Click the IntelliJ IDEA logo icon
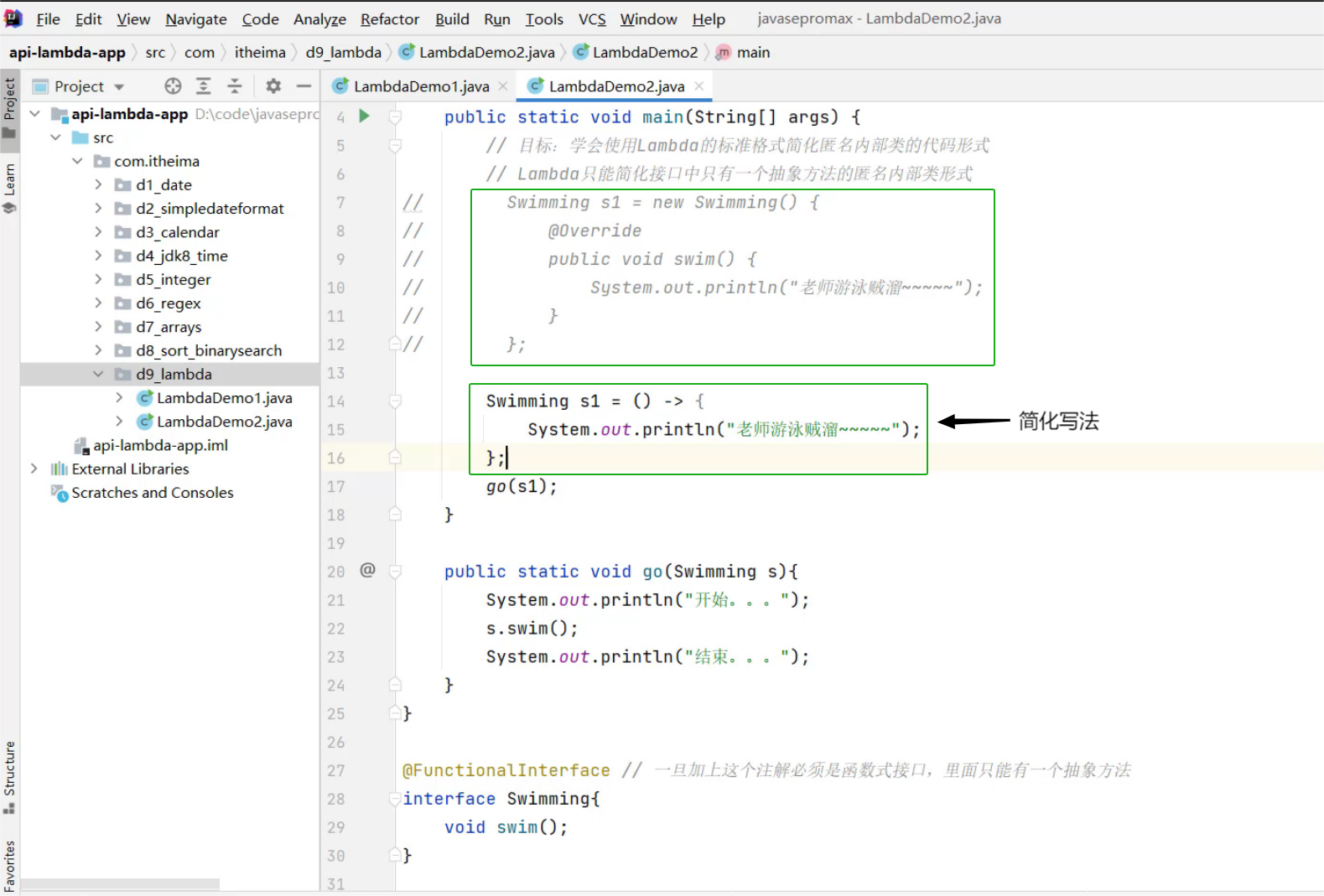 pyautogui.click(x=13, y=18)
